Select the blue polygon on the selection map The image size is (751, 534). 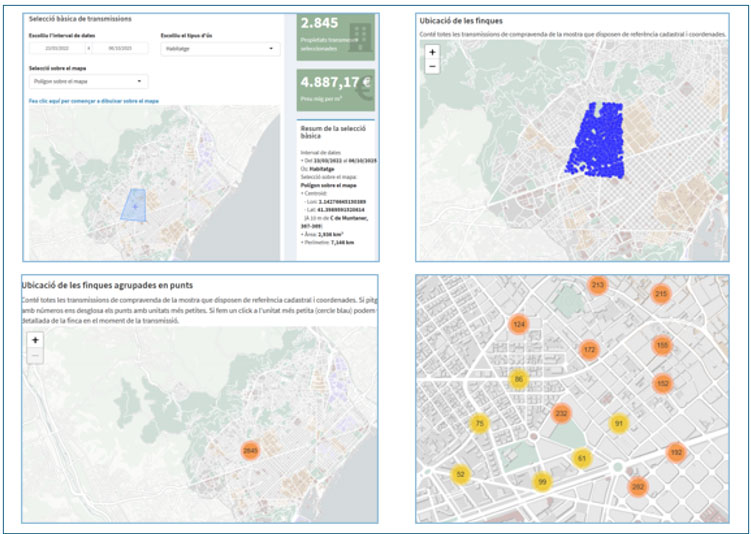(133, 203)
